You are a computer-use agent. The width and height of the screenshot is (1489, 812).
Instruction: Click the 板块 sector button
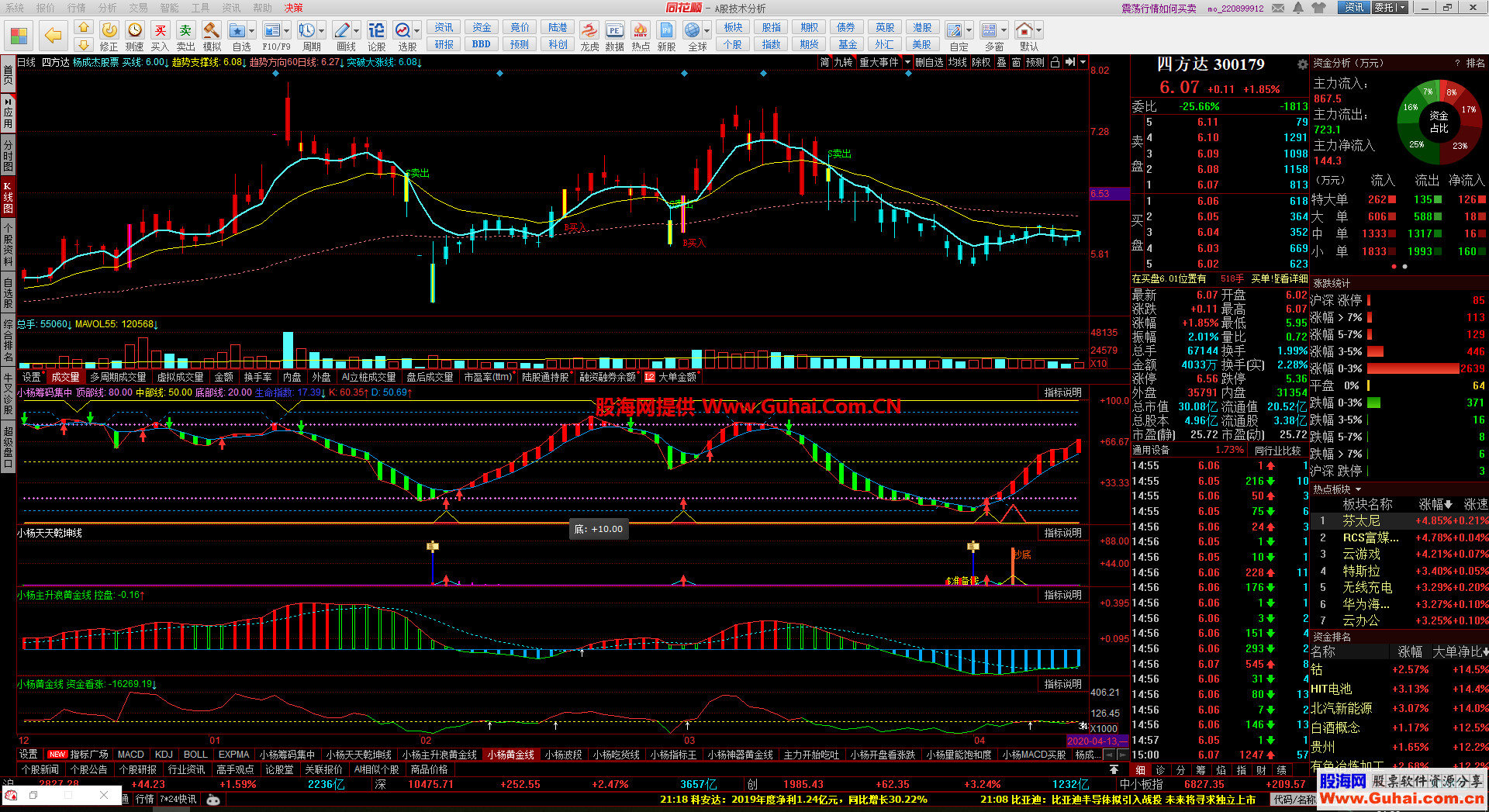point(733,27)
